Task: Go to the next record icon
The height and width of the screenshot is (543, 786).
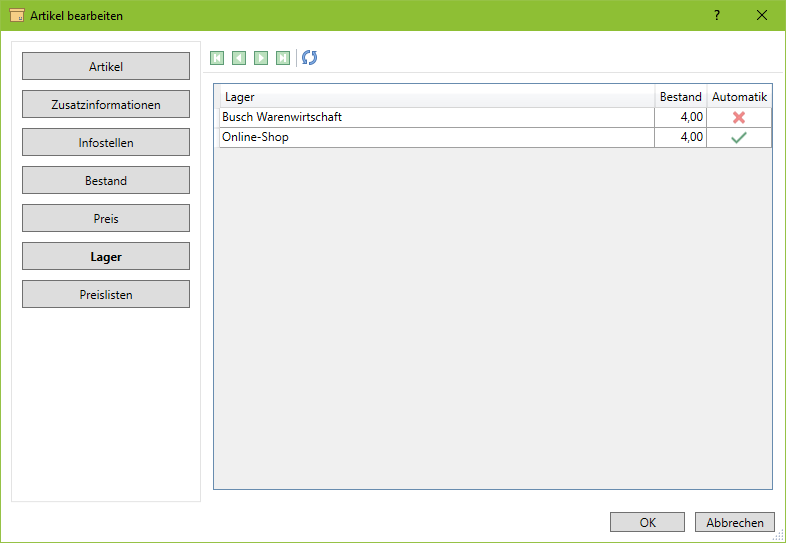Action: point(261,58)
